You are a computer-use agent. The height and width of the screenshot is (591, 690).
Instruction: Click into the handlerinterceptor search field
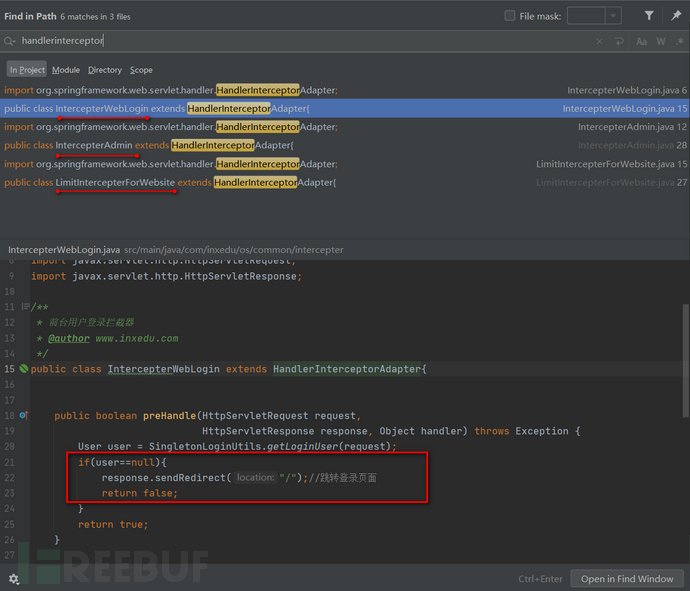(300, 42)
